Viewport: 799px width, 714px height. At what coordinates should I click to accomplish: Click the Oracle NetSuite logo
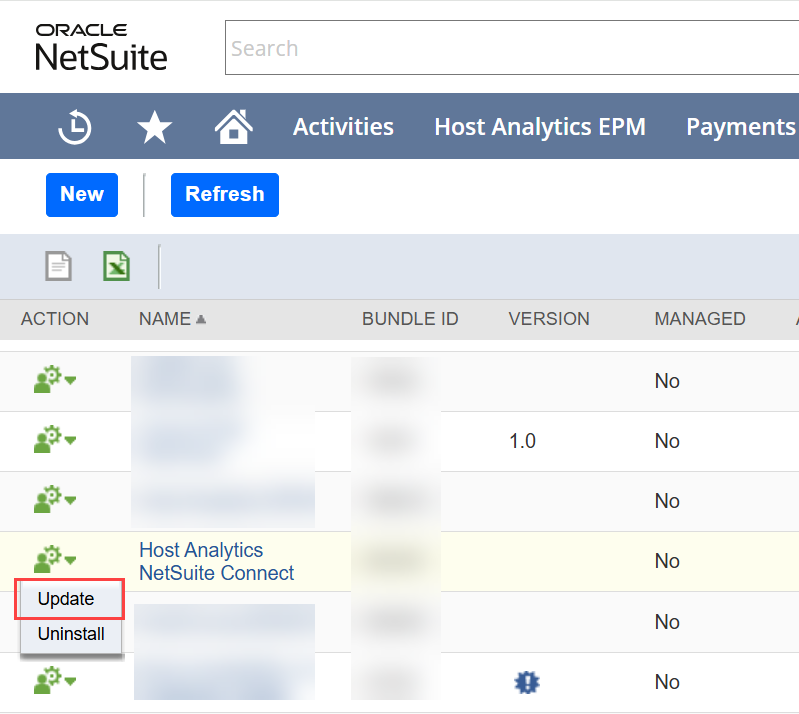101,47
